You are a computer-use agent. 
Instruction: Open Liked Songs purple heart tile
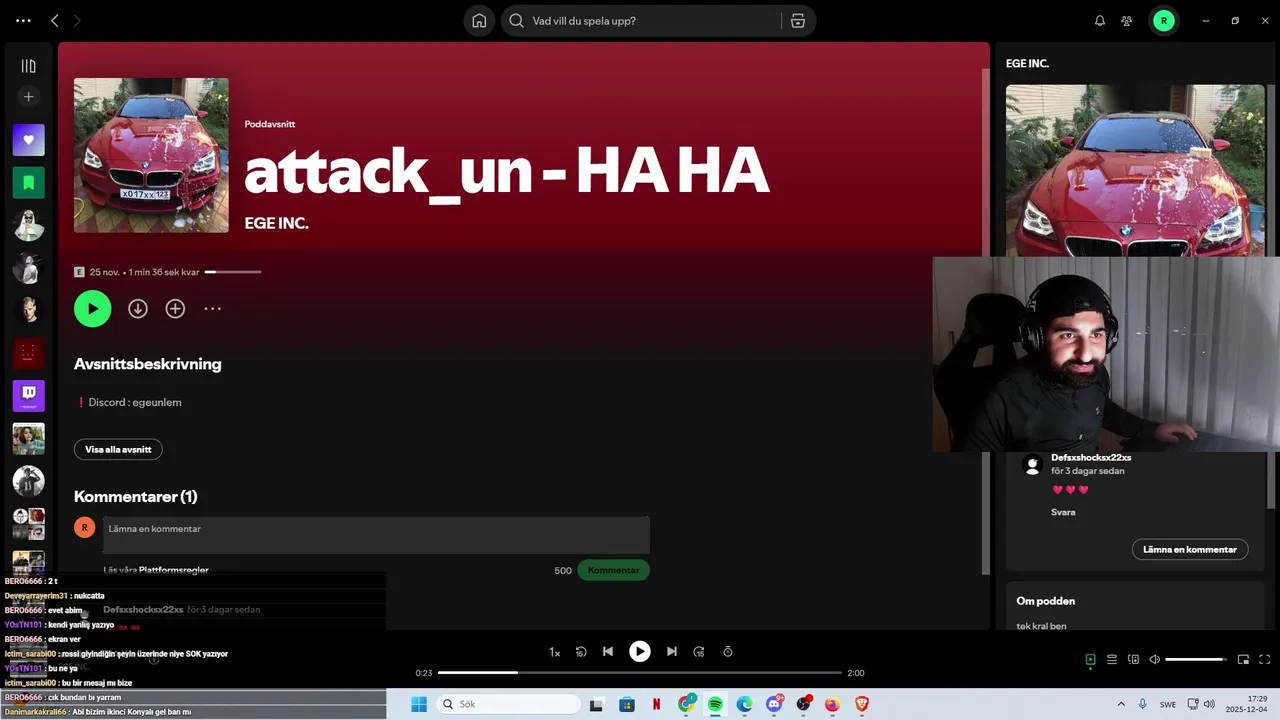tap(28, 140)
